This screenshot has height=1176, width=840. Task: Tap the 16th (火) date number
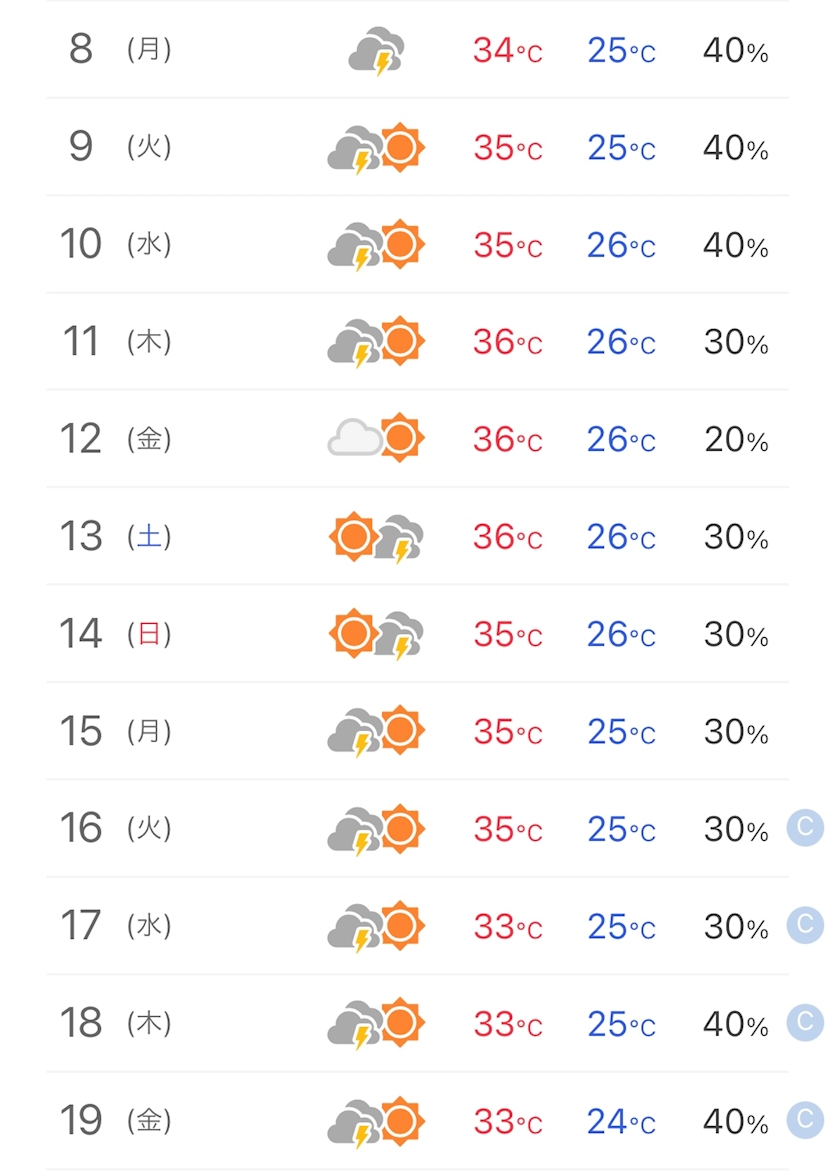pos(81,828)
